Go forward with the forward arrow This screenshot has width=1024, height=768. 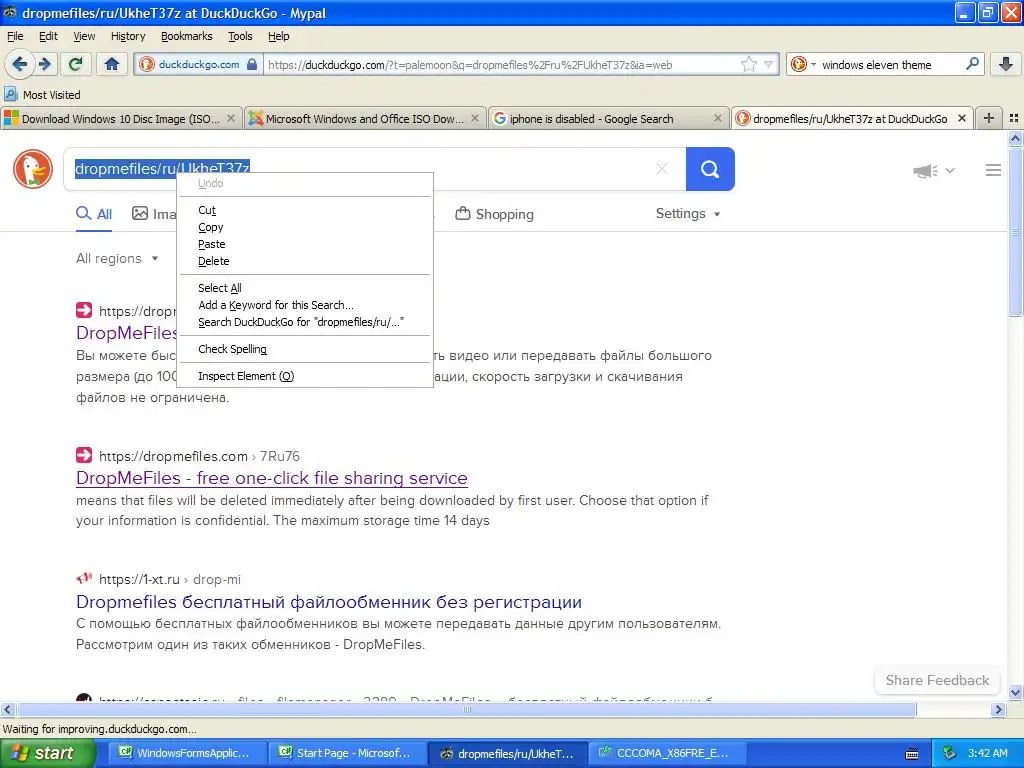(x=44, y=64)
